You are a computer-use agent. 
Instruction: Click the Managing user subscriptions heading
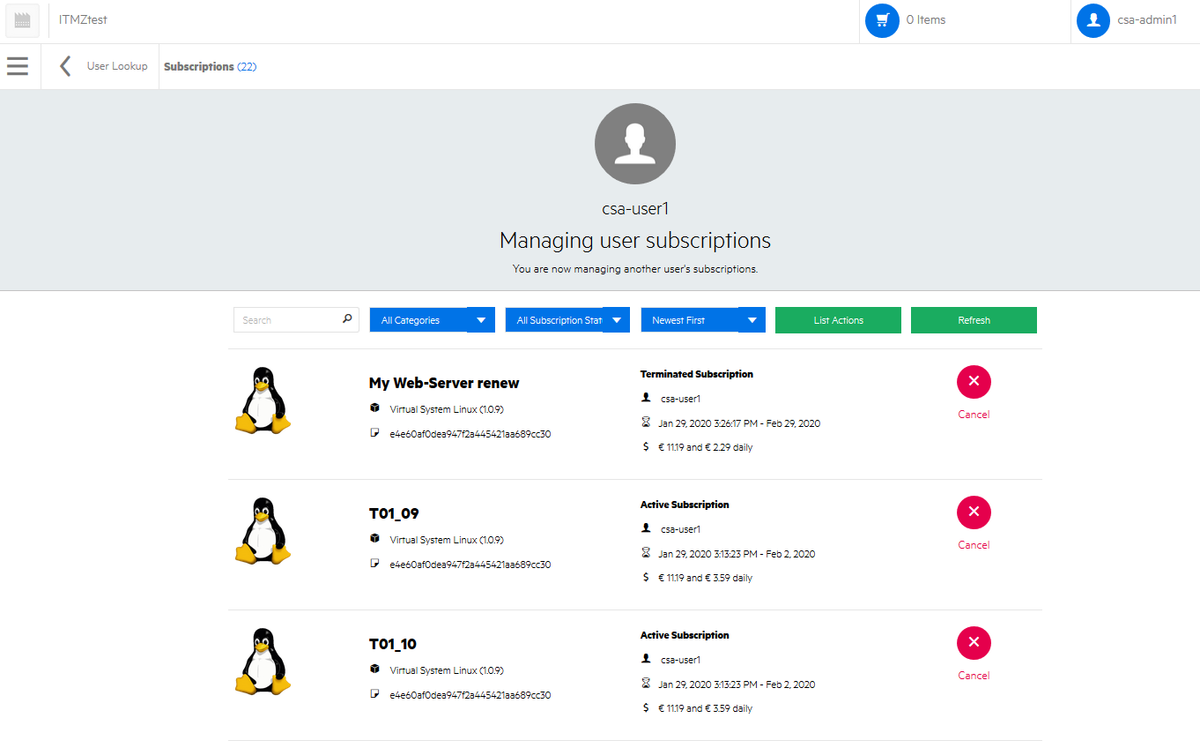pos(635,241)
